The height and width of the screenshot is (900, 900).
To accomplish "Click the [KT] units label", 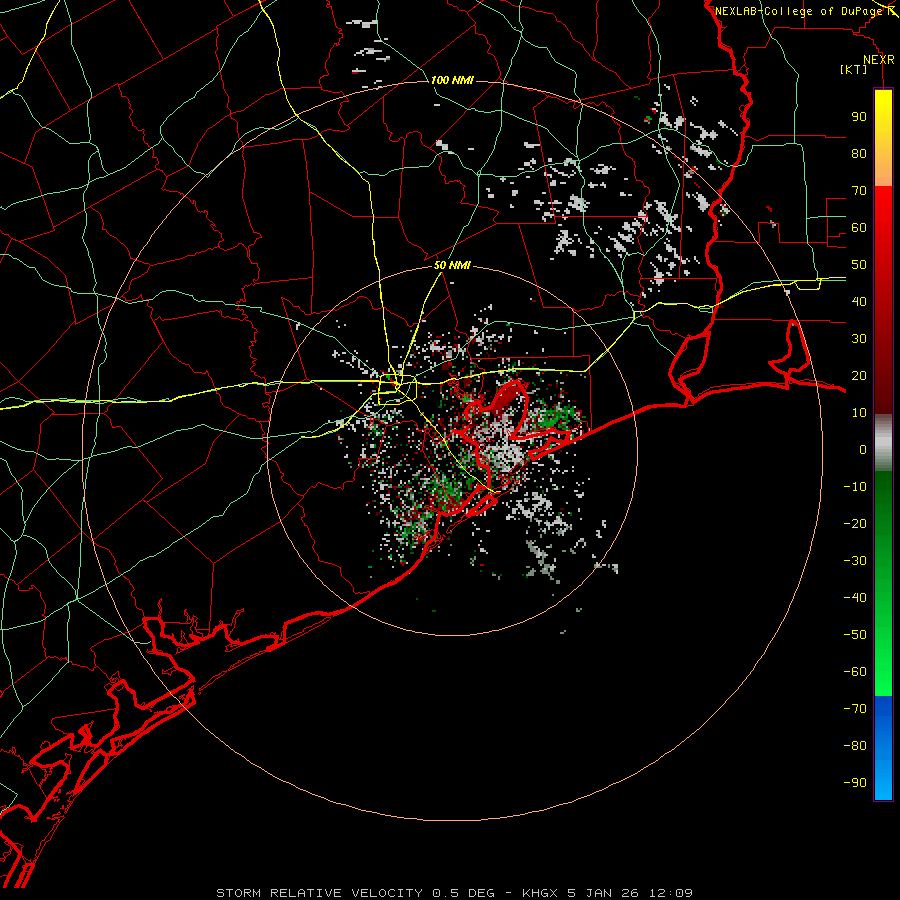I will pyautogui.click(x=854, y=69).
